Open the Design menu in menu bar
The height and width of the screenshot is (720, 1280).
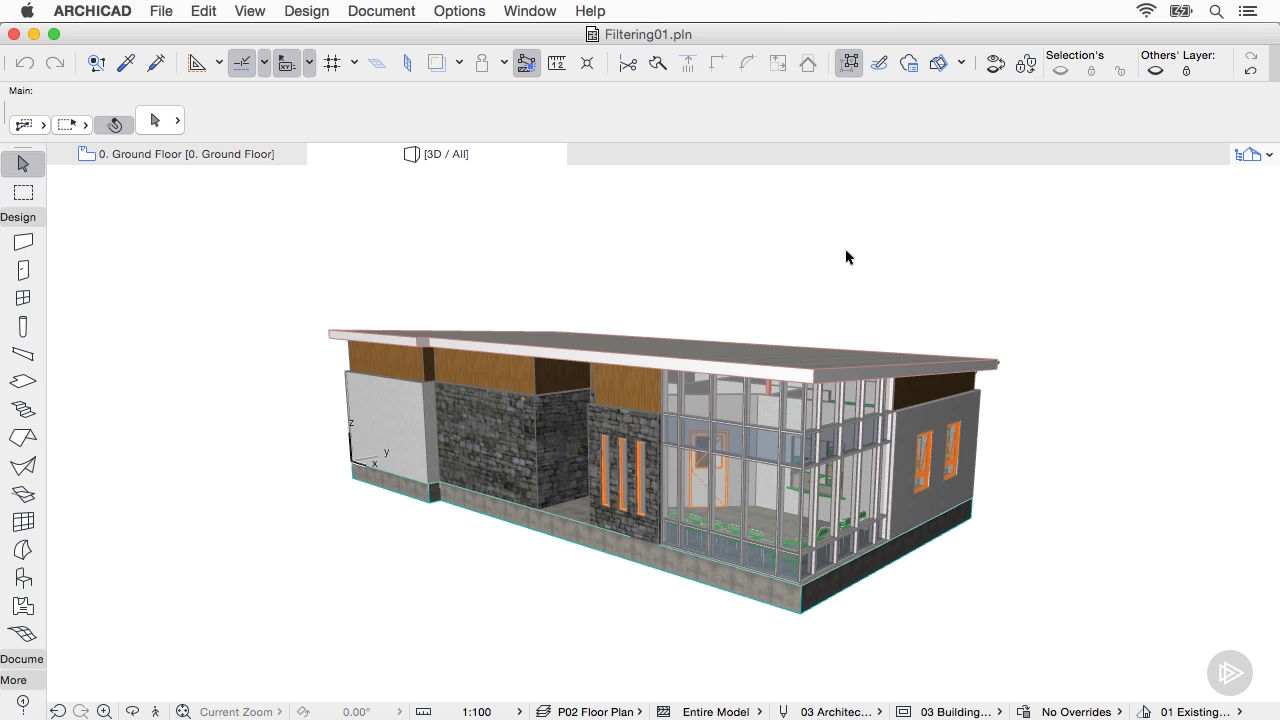306,11
